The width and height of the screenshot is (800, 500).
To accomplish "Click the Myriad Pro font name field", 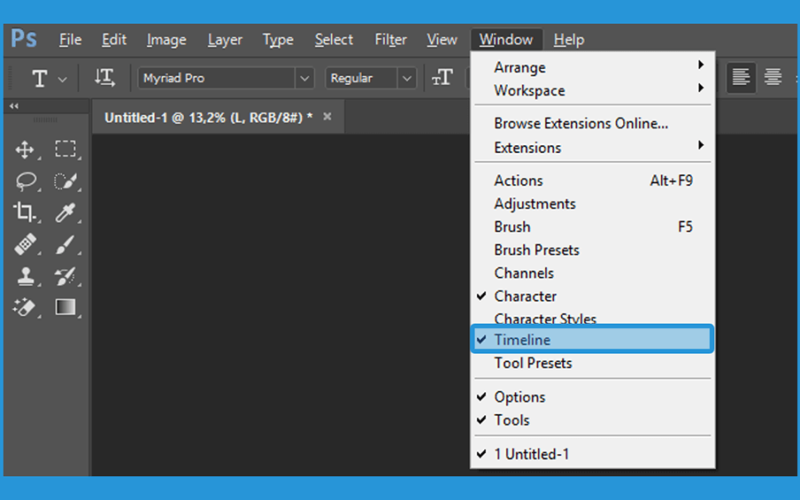I will pyautogui.click(x=216, y=79).
